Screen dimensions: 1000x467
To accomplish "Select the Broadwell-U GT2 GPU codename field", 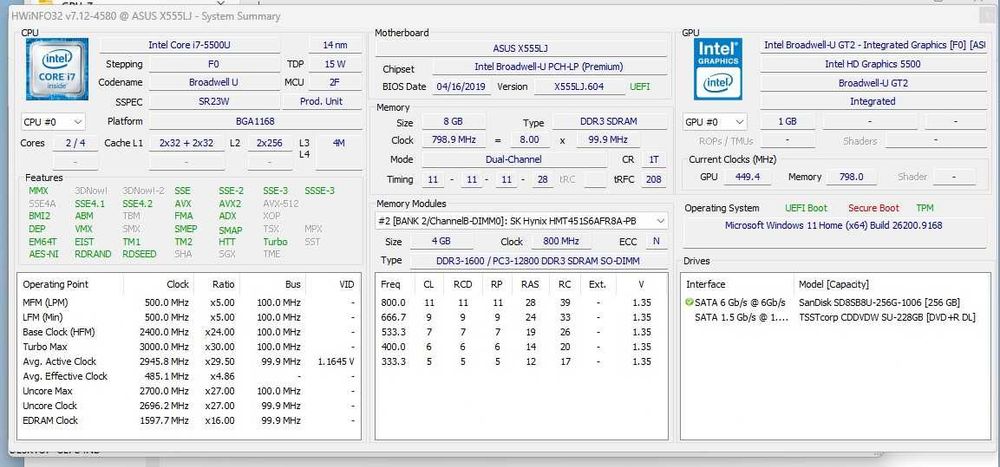I will click(x=872, y=83).
